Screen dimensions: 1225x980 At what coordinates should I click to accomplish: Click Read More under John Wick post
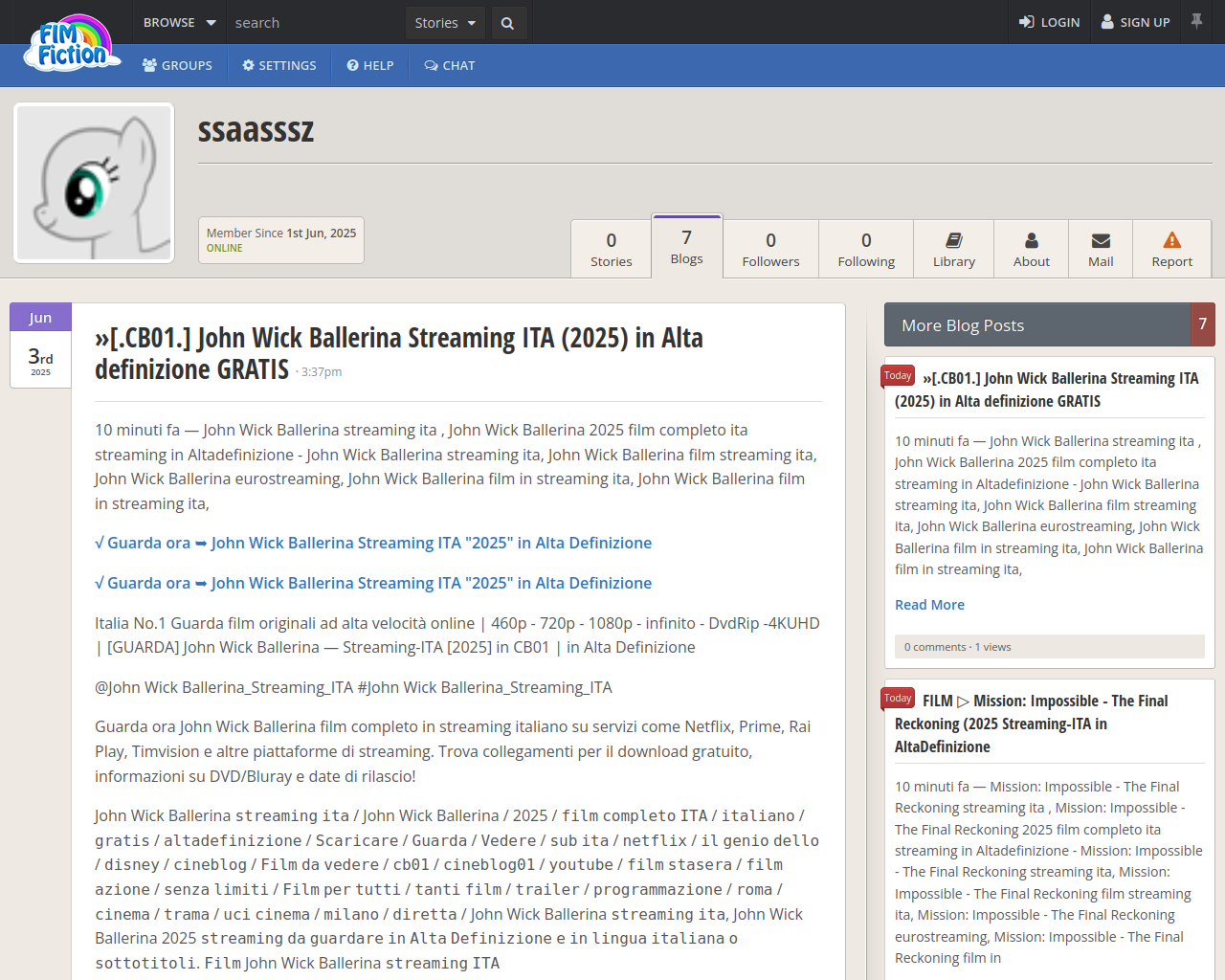click(929, 605)
